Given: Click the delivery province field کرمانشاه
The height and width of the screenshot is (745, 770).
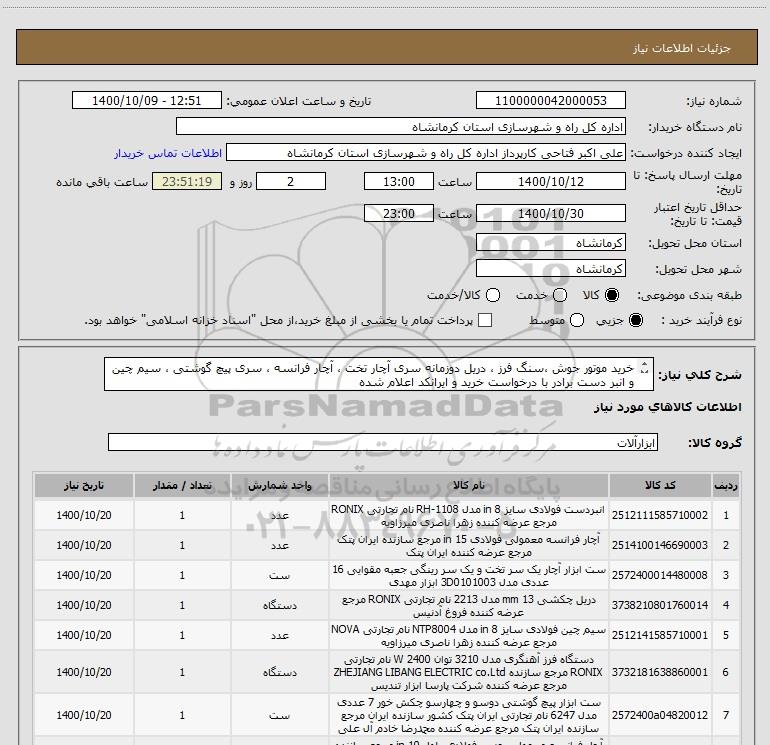Looking at the screenshot, I should click(x=550, y=243).
